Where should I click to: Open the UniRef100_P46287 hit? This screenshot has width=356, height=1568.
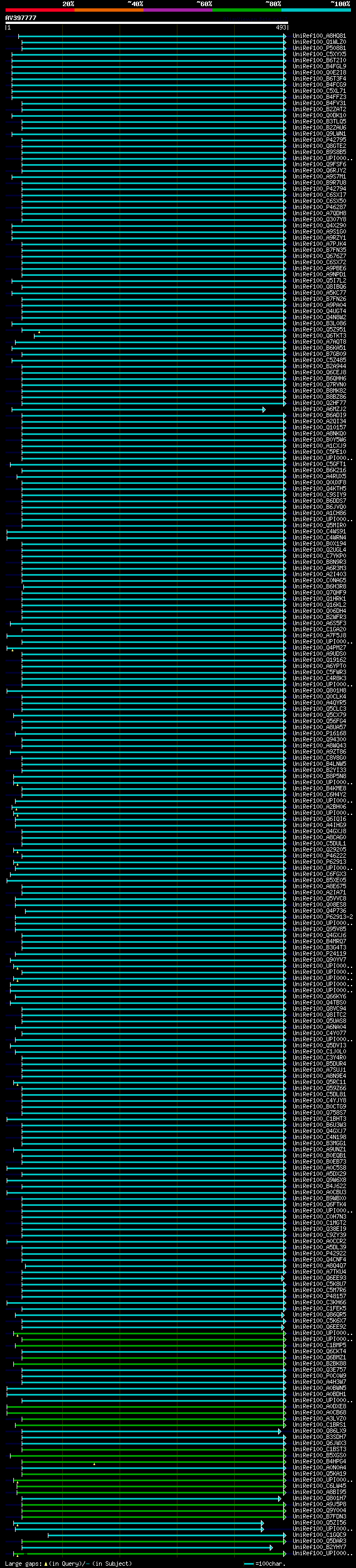pyautogui.click(x=319, y=207)
